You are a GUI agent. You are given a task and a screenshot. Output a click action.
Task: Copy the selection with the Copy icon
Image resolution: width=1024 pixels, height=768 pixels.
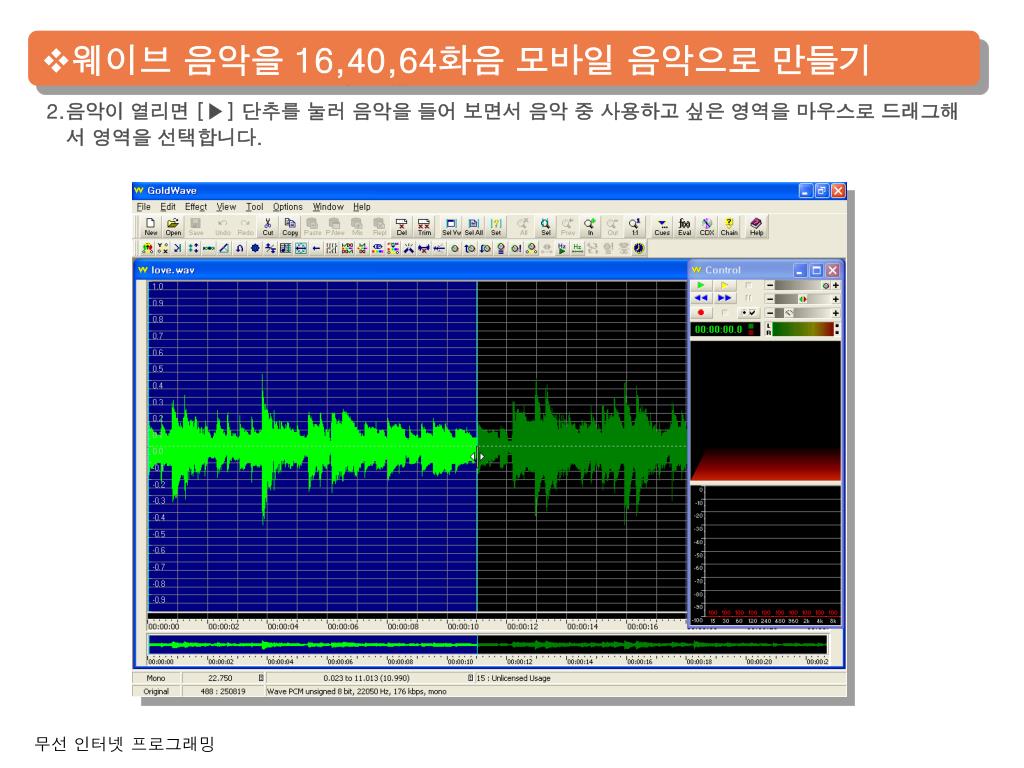tap(290, 227)
